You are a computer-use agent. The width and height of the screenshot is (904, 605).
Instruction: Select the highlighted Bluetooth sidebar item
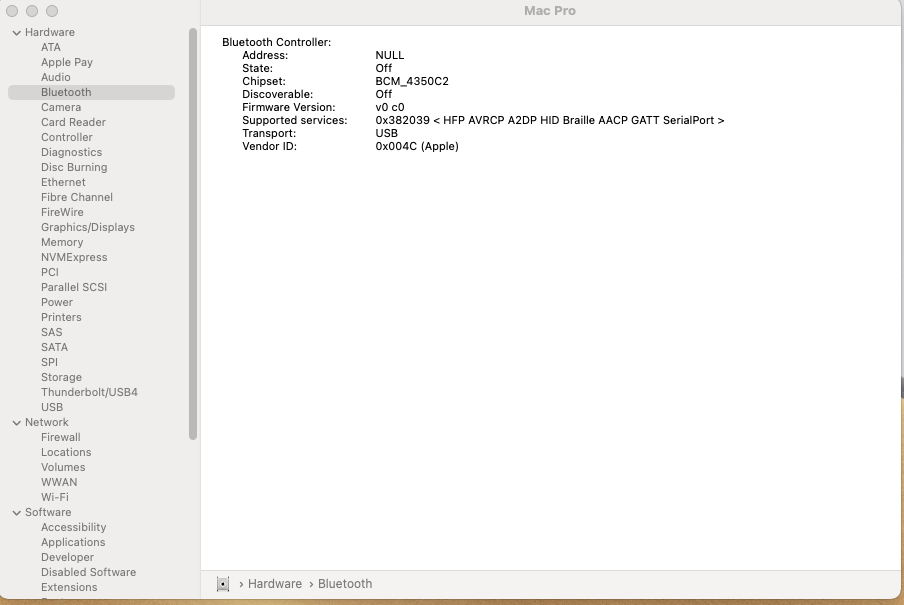(91, 92)
